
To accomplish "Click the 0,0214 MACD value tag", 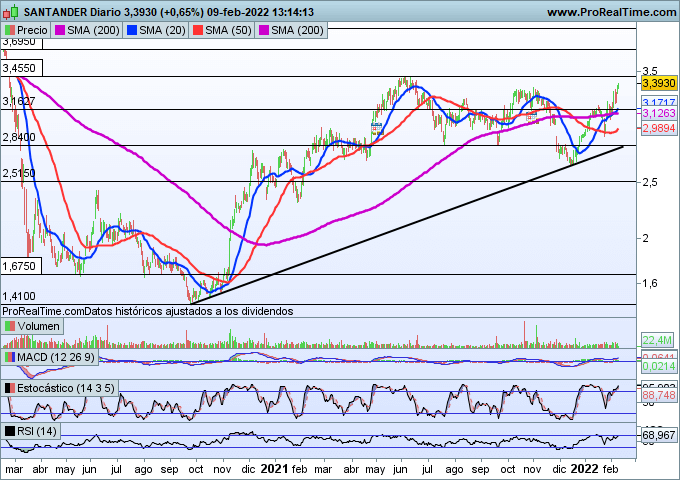I will (x=659, y=366).
